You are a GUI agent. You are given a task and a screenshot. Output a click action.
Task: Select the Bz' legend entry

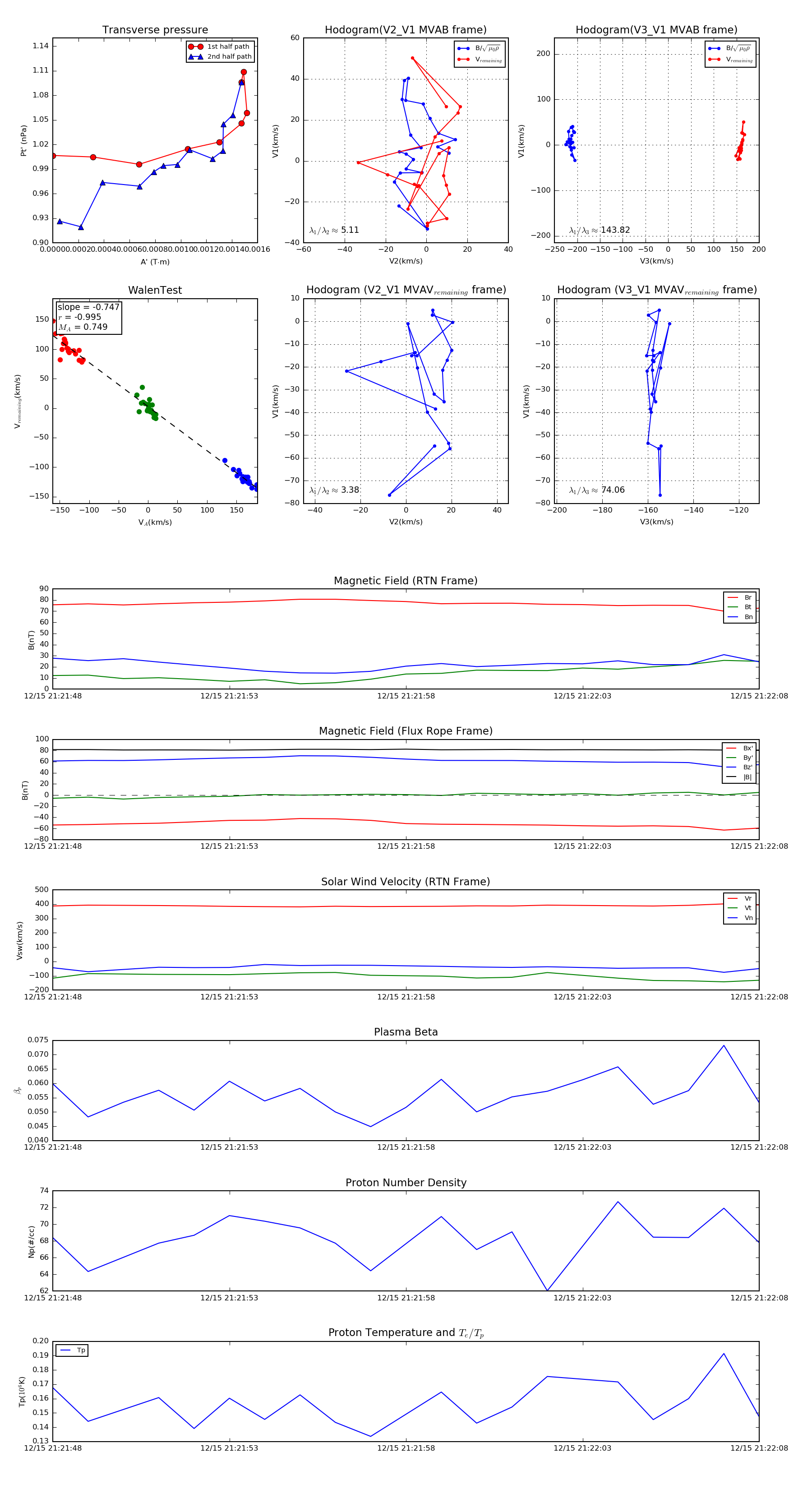click(x=739, y=767)
